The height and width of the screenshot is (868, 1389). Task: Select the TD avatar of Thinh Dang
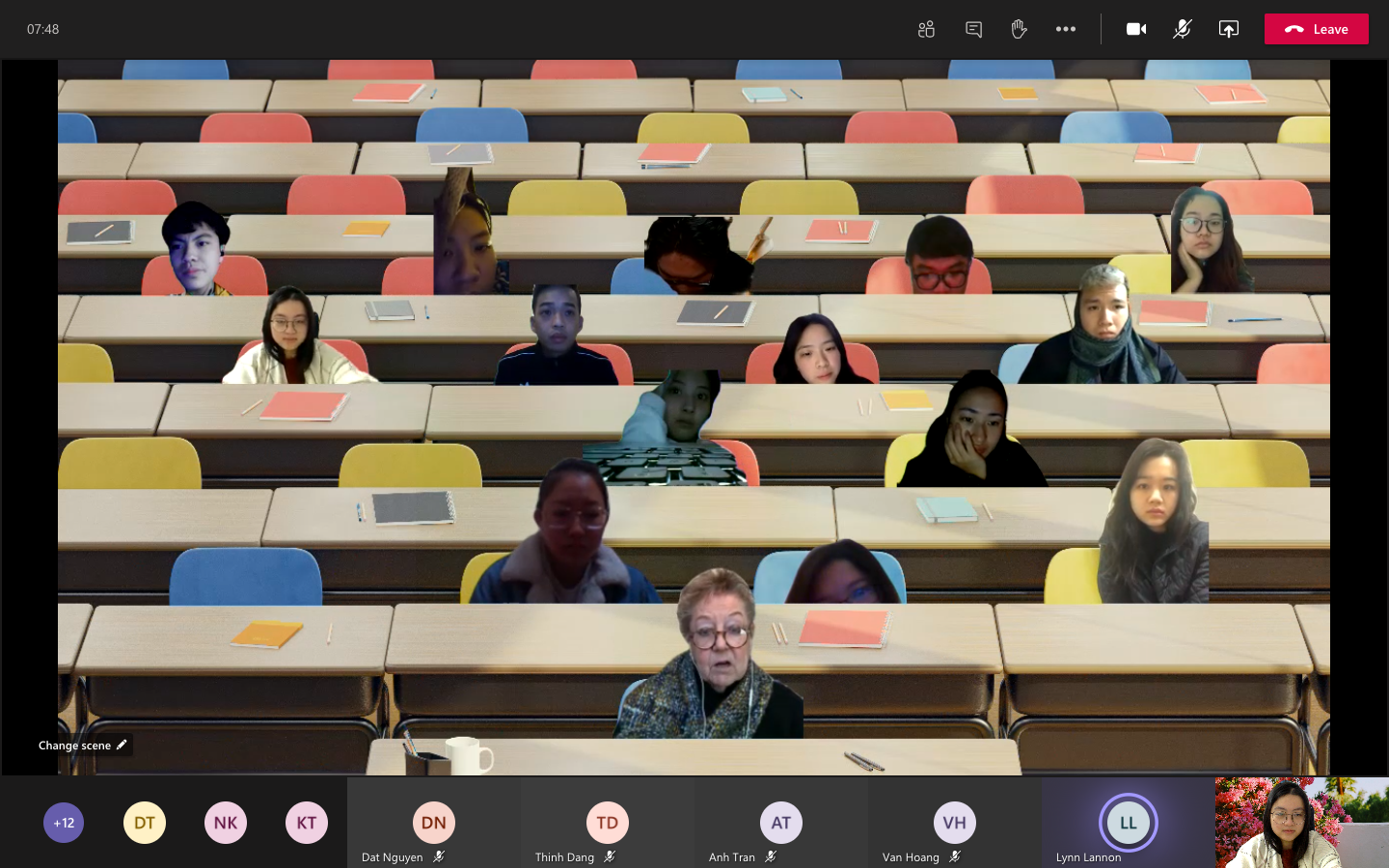pos(607,823)
